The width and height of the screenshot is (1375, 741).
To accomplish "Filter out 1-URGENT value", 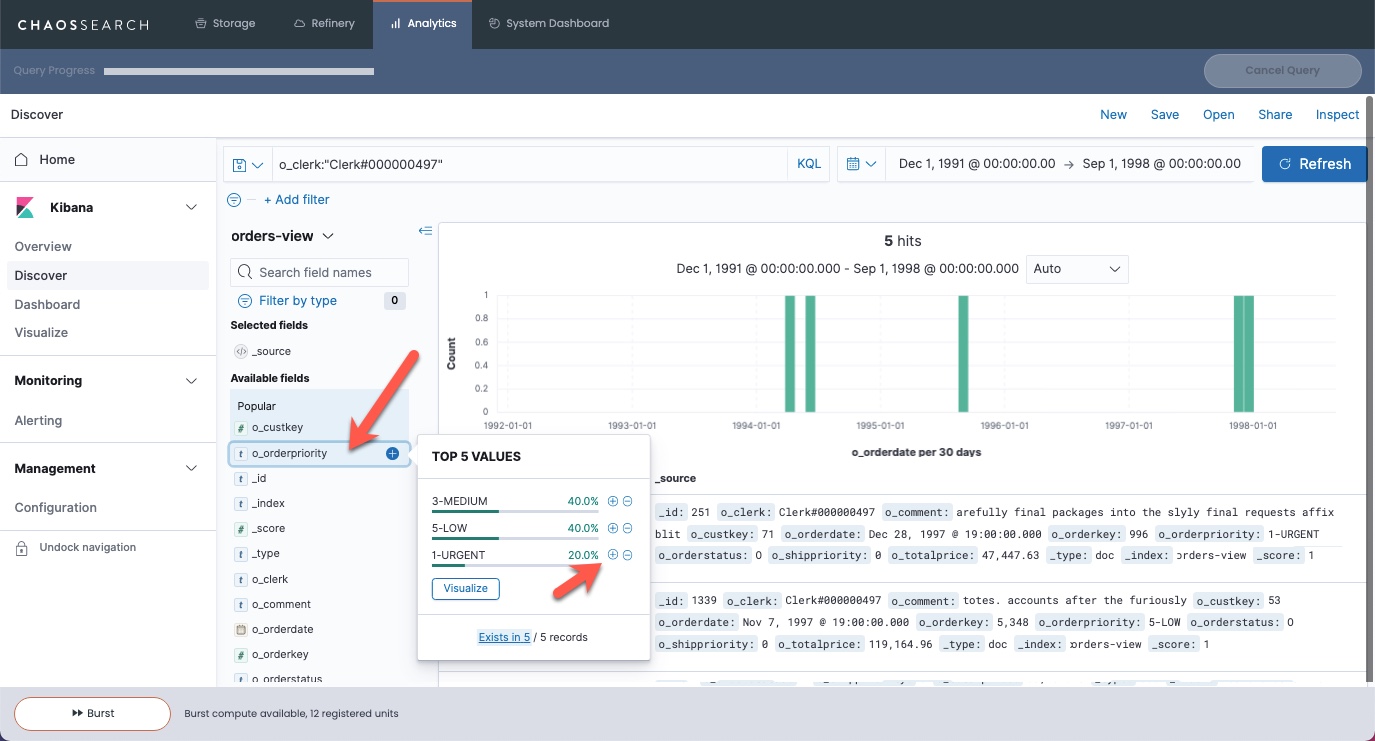I will (x=628, y=555).
